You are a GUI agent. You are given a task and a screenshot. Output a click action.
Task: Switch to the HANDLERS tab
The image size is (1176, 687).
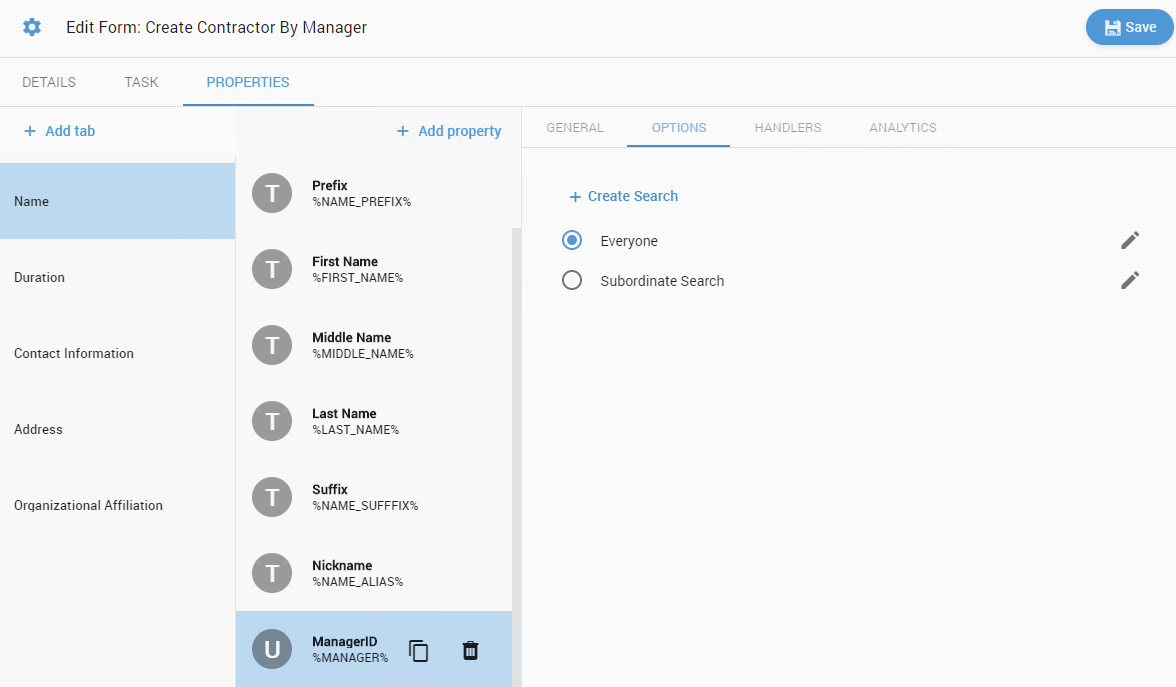click(x=787, y=127)
